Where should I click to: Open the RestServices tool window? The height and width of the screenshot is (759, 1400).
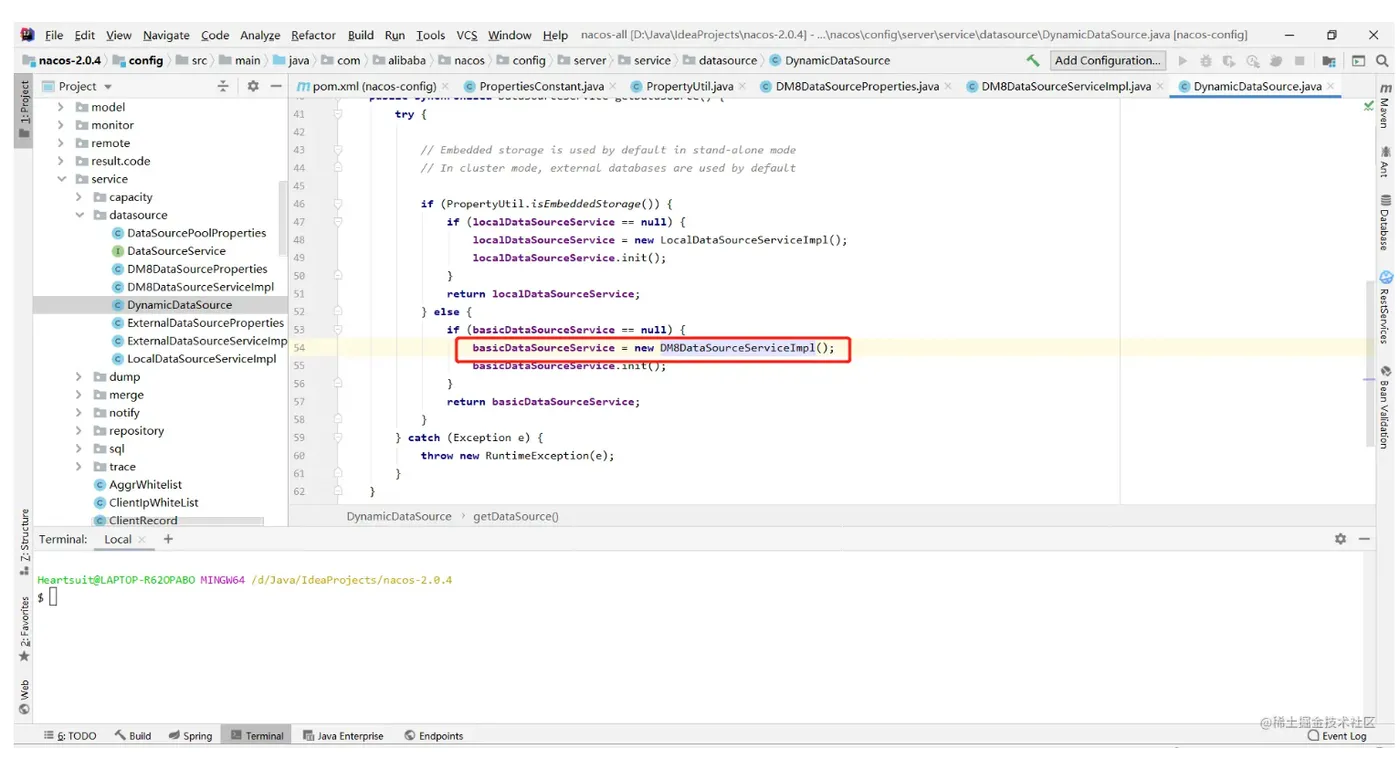click(1385, 307)
